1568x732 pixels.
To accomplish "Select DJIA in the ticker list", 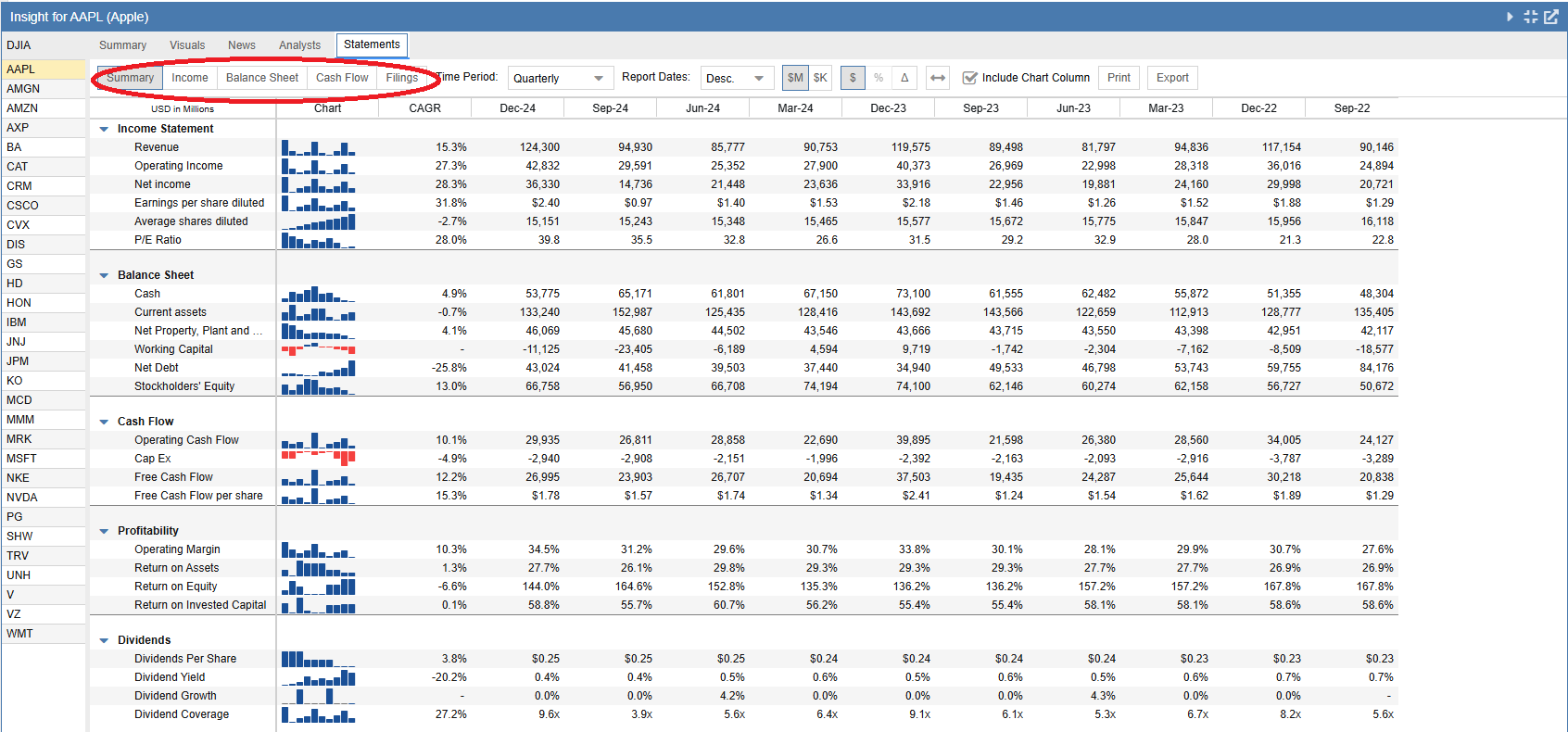I will [44, 45].
